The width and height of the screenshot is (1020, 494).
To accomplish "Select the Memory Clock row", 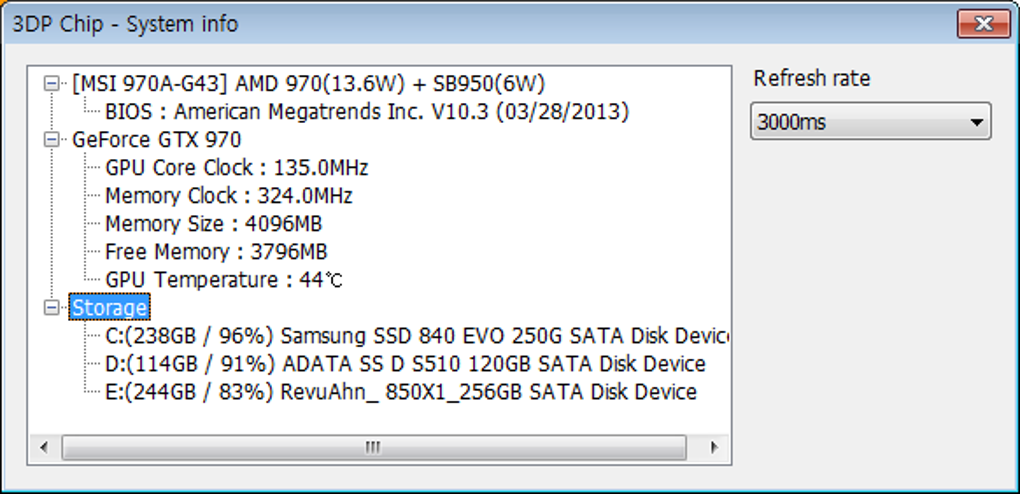I will coord(228,196).
